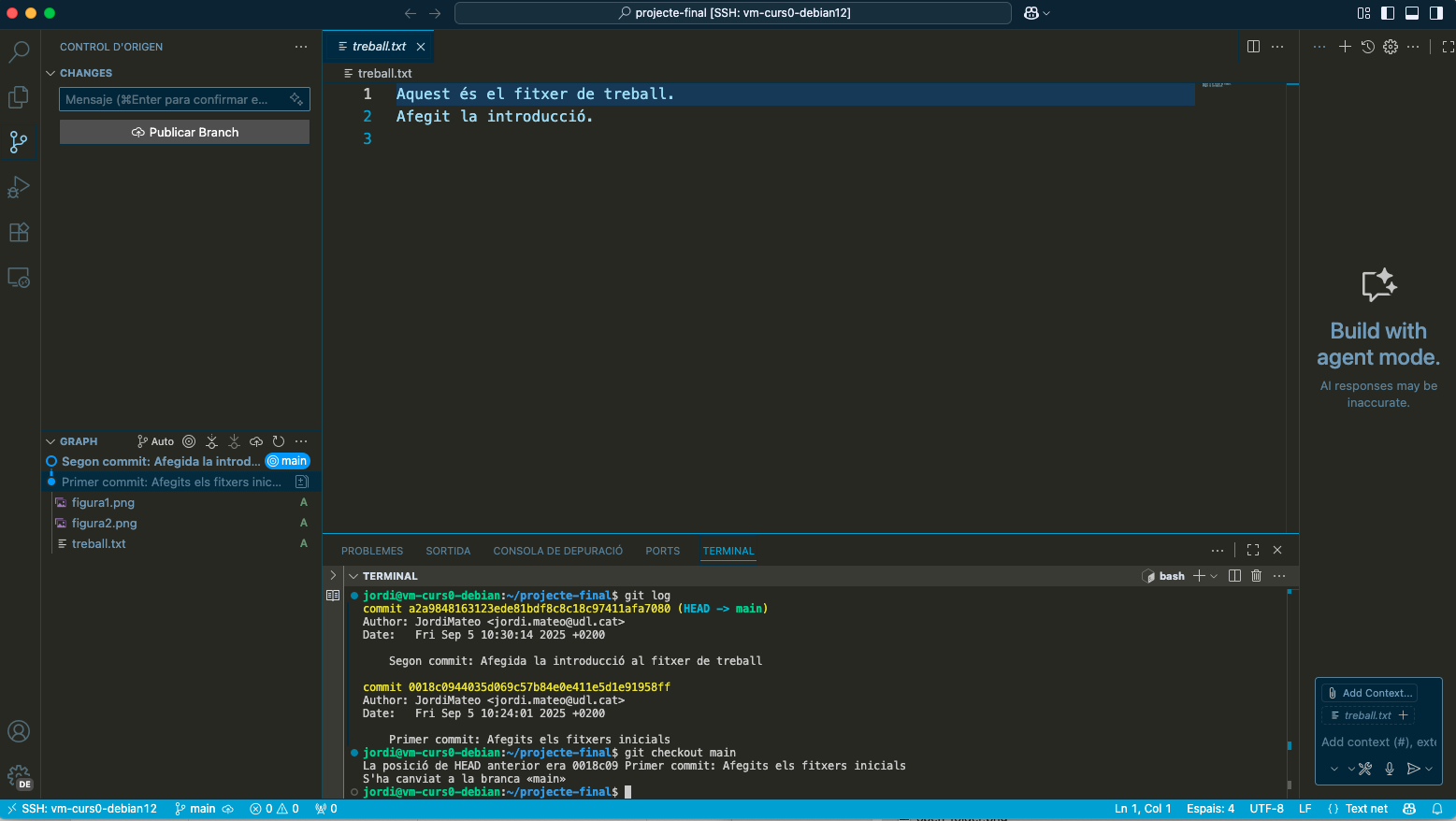Open the Accounts menu
The image size is (1456, 821).
tap(19, 731)
